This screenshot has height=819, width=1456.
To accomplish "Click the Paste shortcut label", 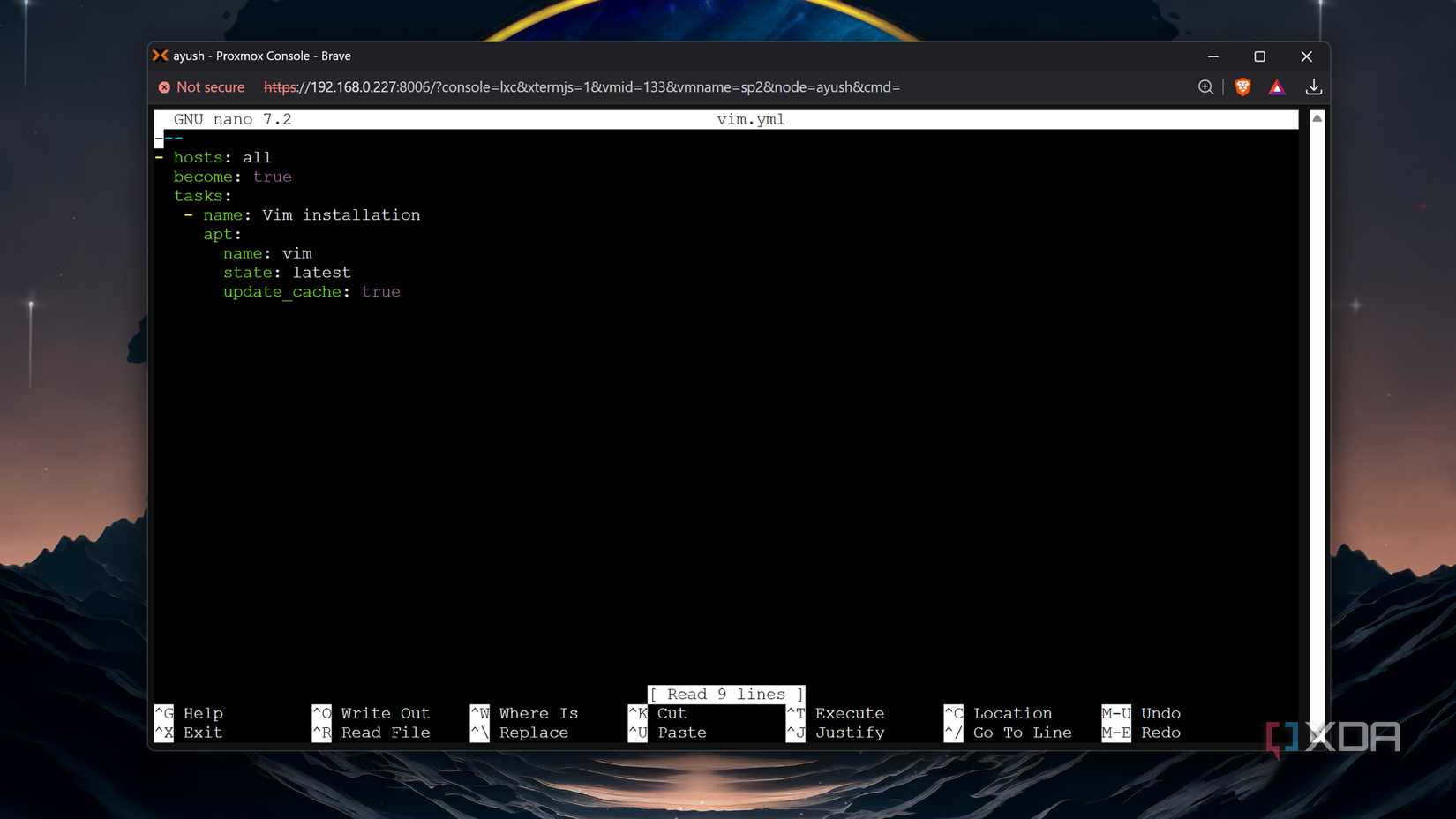I will coord(682,733).
